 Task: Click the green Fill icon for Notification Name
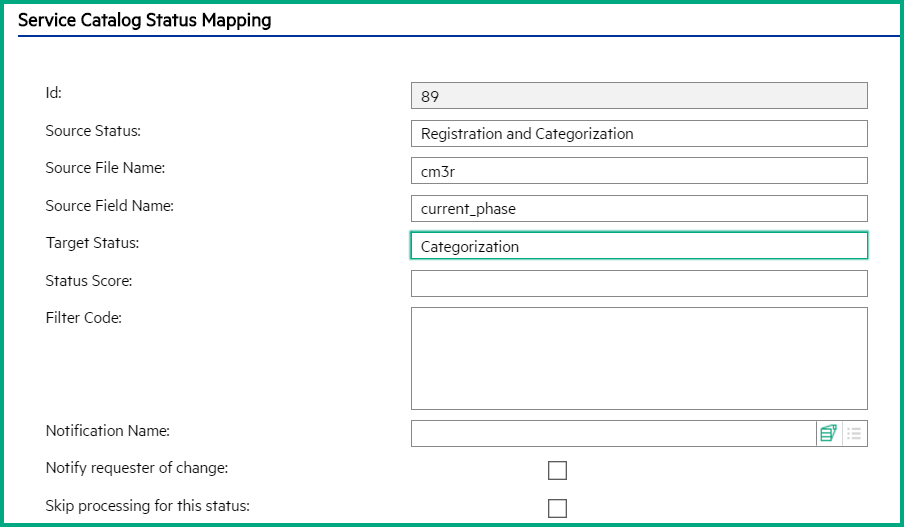(828, 434)
